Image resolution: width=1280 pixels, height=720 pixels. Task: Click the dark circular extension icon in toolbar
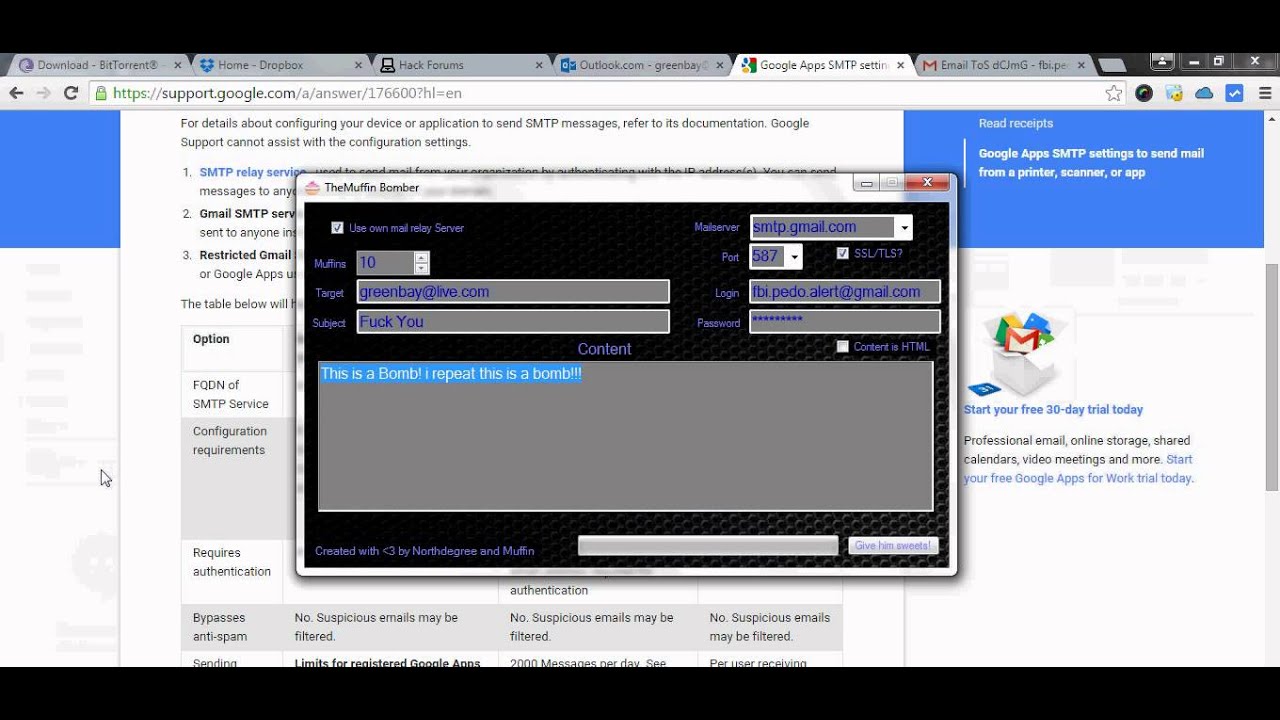[x=1144, y=93]
